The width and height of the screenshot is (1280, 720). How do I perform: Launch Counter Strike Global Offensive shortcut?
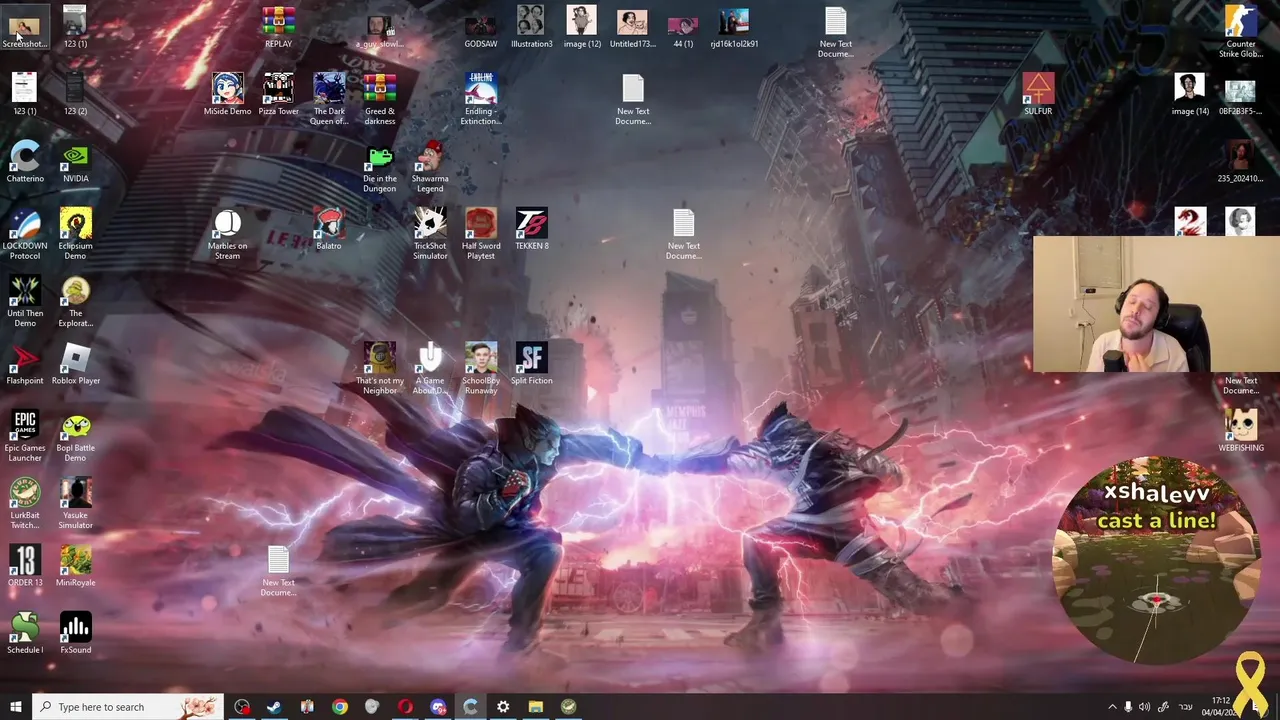click(x=1241, y=32)
